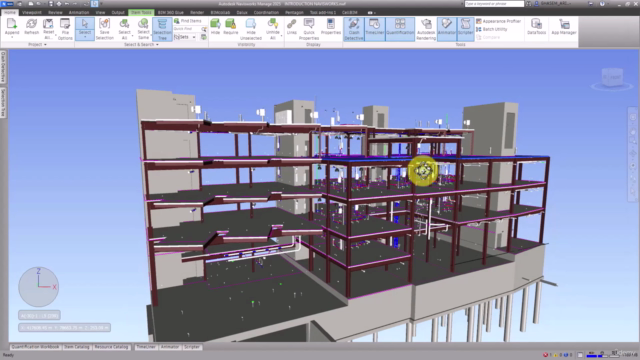The height and width of the screenshot is (360, 640).
Task: Open File Options dialog
Action: pyautogui.click(x=65, y=29)
